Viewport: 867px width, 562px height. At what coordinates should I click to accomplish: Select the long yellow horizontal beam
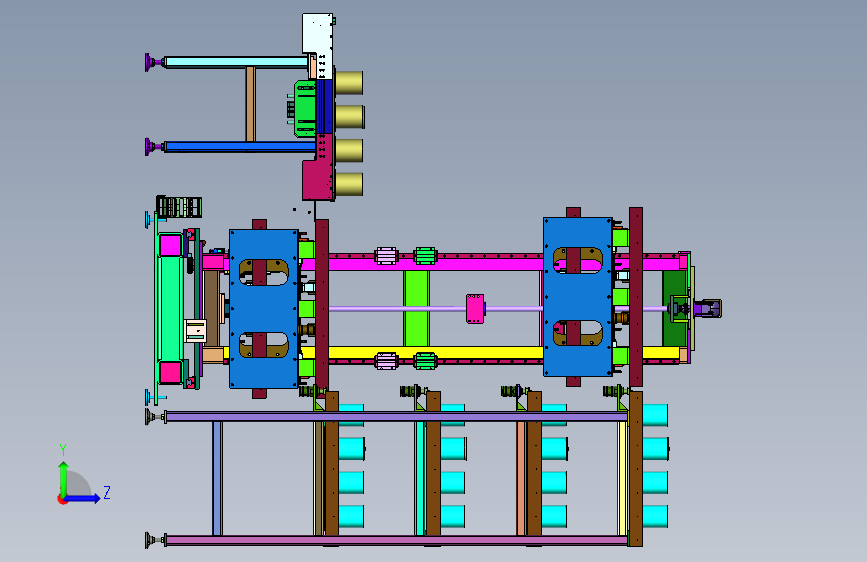tap(436, 352)
